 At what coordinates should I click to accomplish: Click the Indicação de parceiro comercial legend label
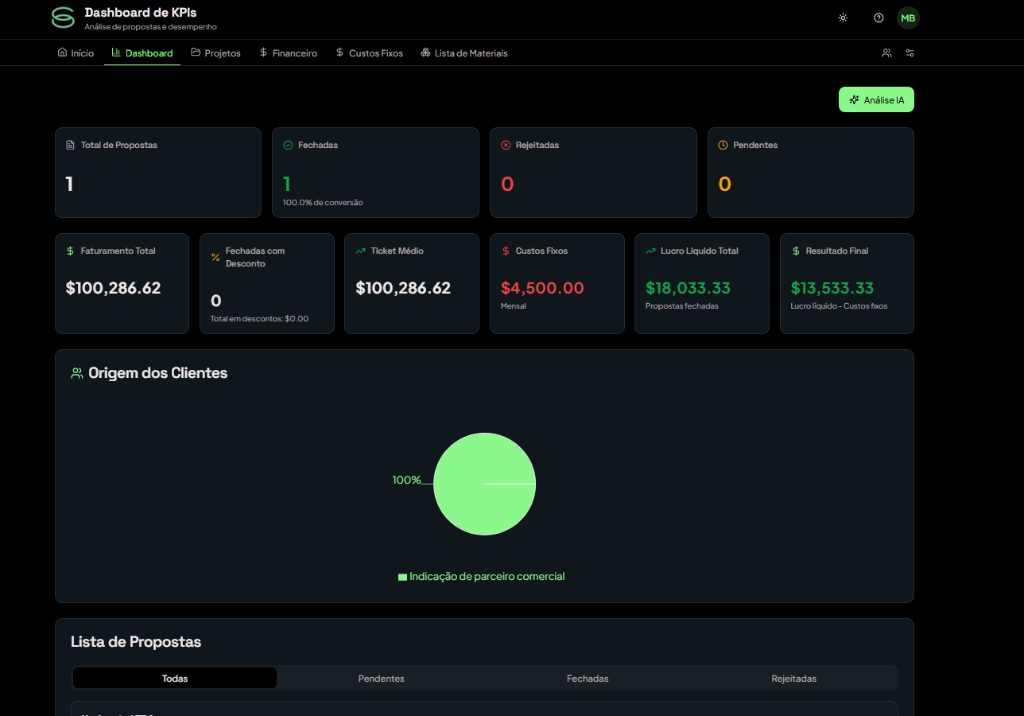[x=487, y=576]
